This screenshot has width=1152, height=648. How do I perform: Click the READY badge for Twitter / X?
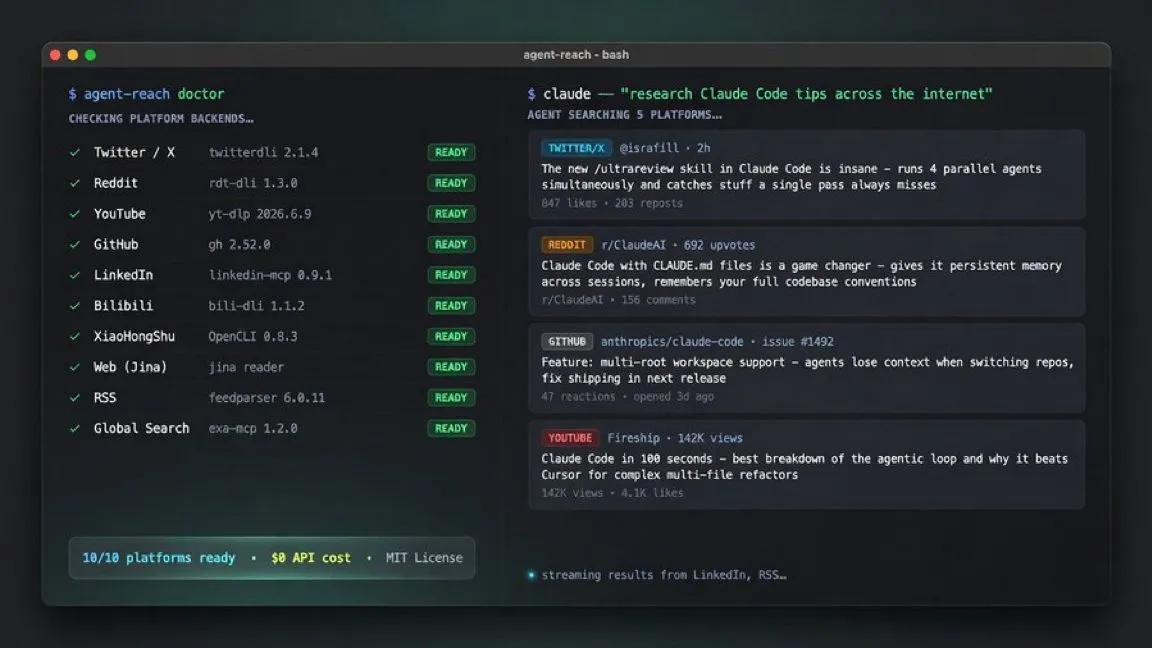[451, 153]
